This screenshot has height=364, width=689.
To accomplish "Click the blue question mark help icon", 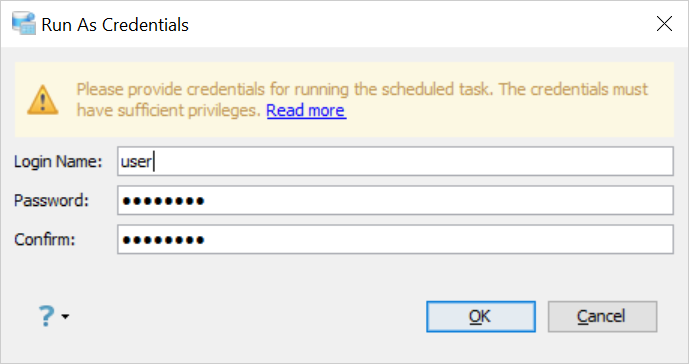I will point(46,316).
